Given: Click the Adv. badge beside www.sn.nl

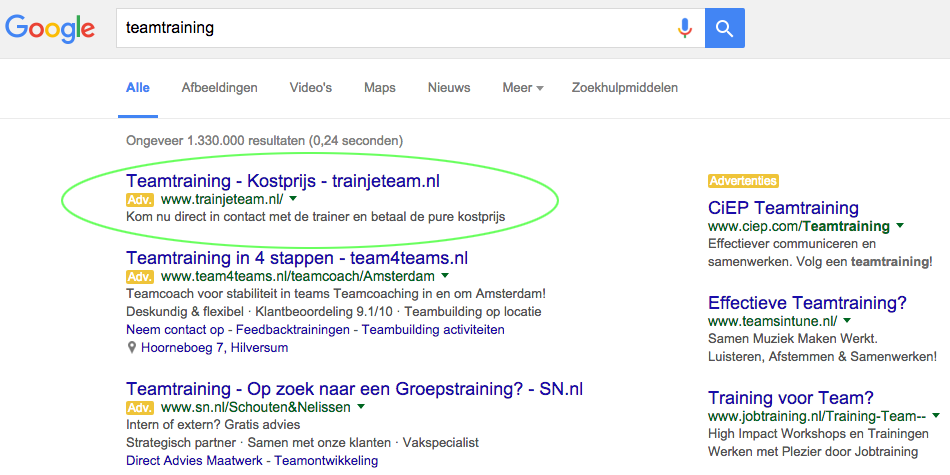Looking at the screenshot, I should tap(140, 407).
